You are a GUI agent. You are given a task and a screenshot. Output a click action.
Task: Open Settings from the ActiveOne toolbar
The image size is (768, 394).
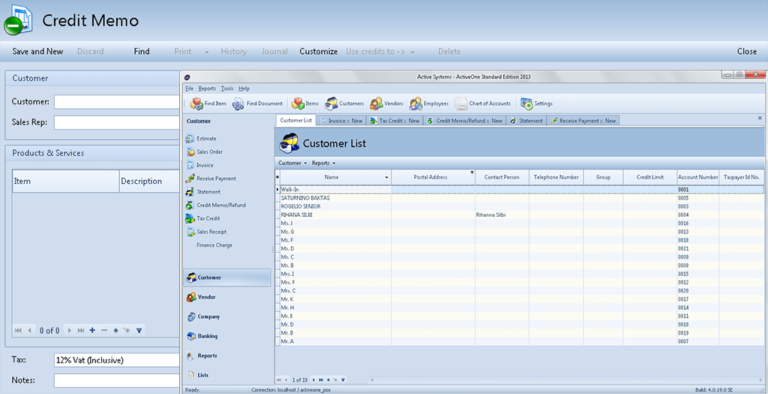click(x=536, y=103)
